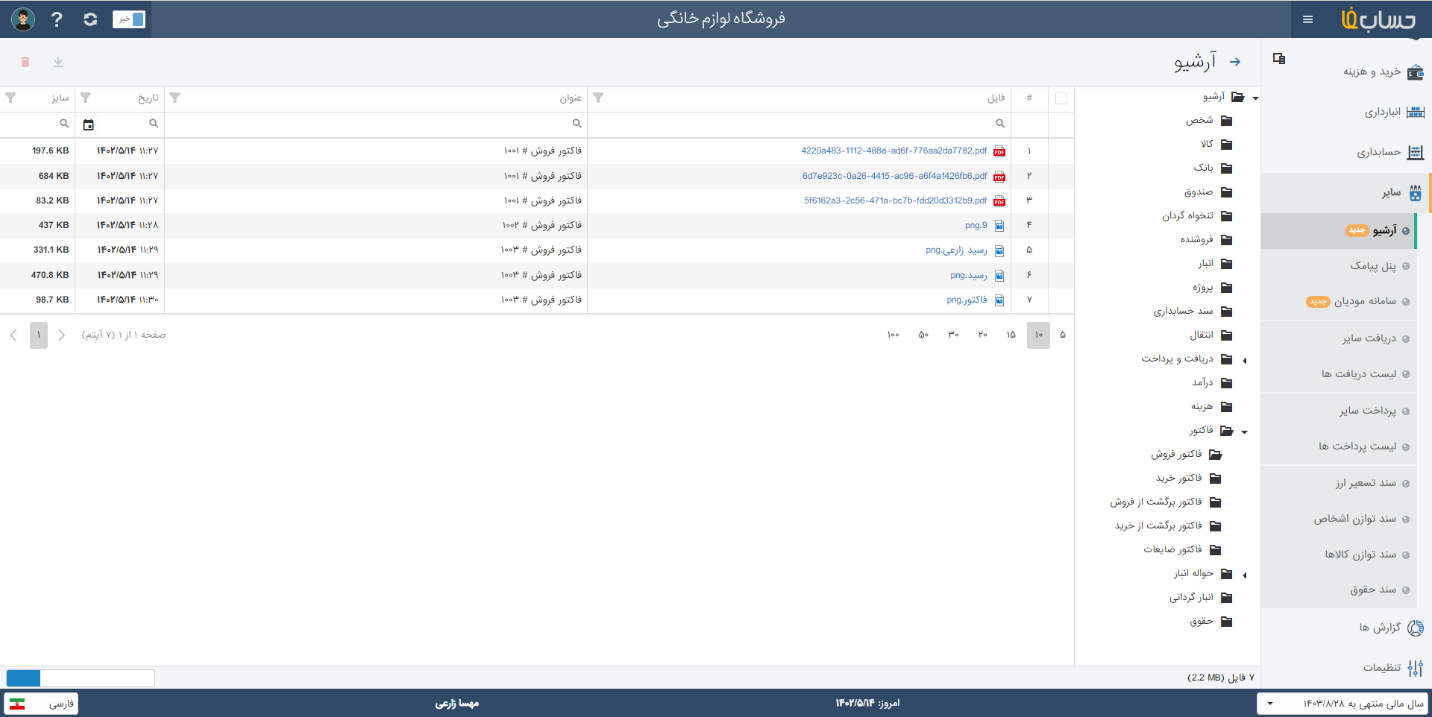Click the previous page chevron in pagination
Image resolution: width=1432 pixels, height=717 pixels.
coord(61,335)
